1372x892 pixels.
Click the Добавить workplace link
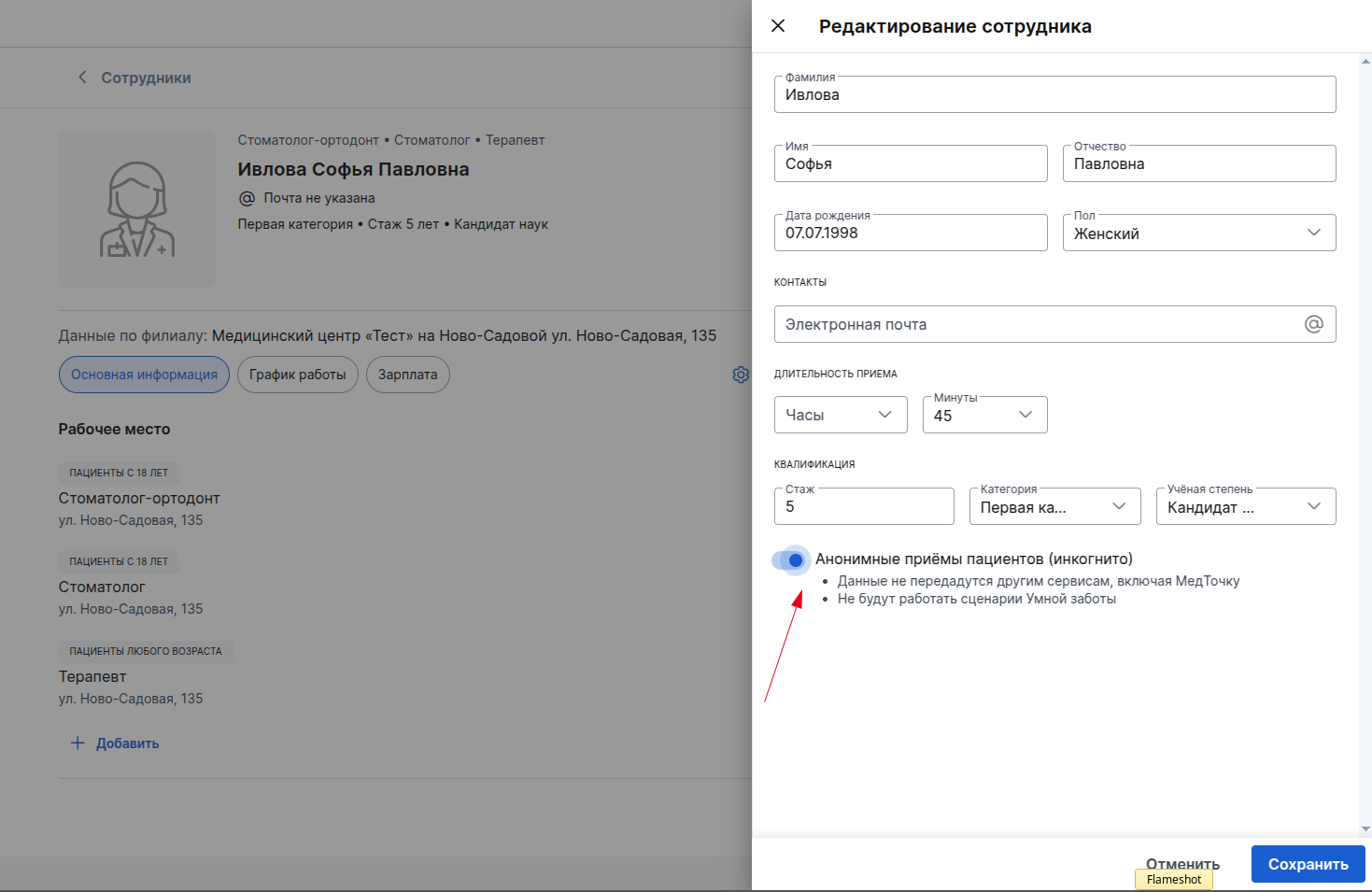128,743
